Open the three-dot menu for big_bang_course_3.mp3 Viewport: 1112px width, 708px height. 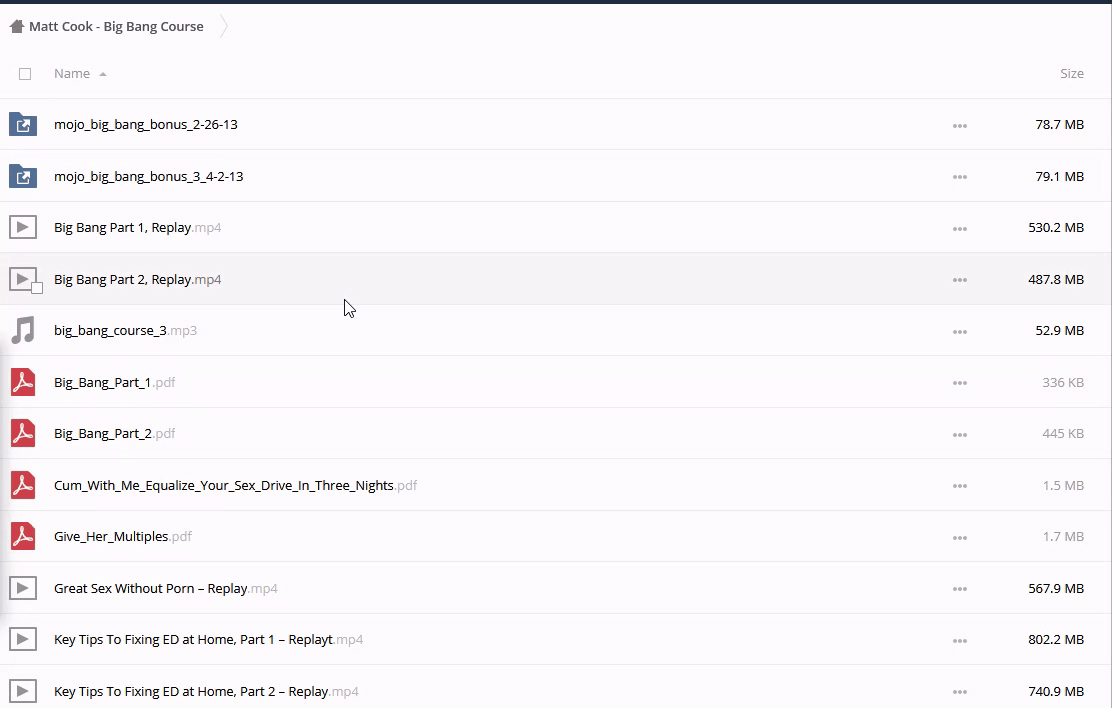(959, 332)
